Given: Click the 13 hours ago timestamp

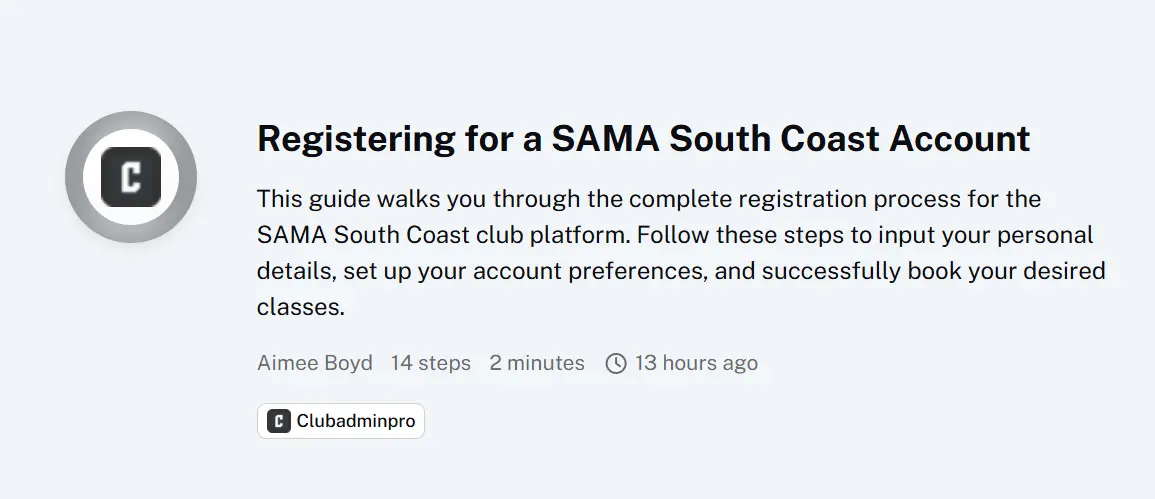Looking at the screenshot, I should 697,363.
